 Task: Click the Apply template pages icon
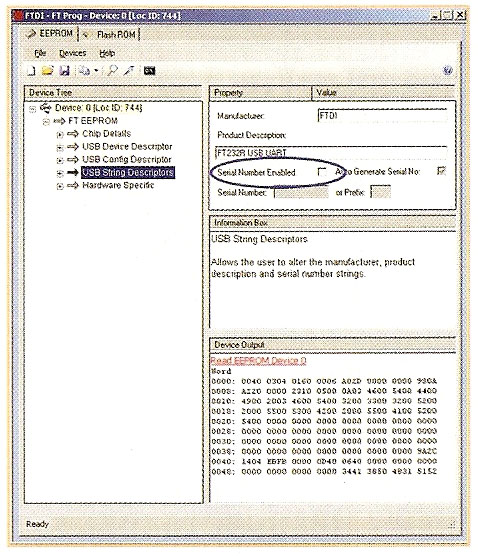pyautogui.click(x=84, y=71)
